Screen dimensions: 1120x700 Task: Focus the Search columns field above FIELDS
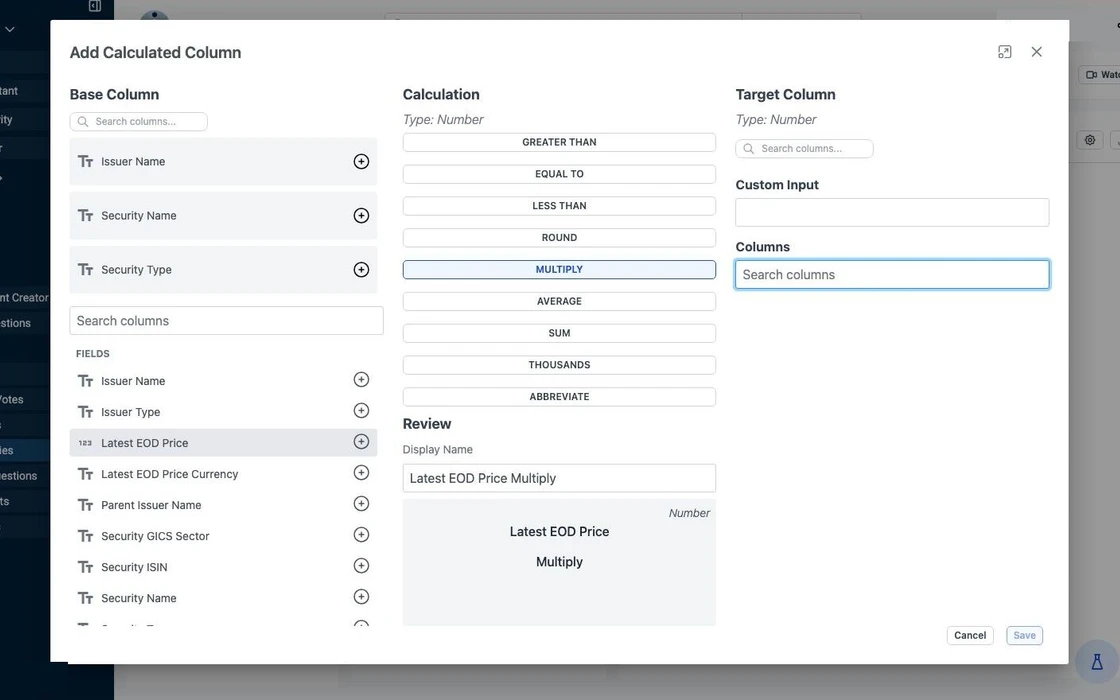coord(226,321)
